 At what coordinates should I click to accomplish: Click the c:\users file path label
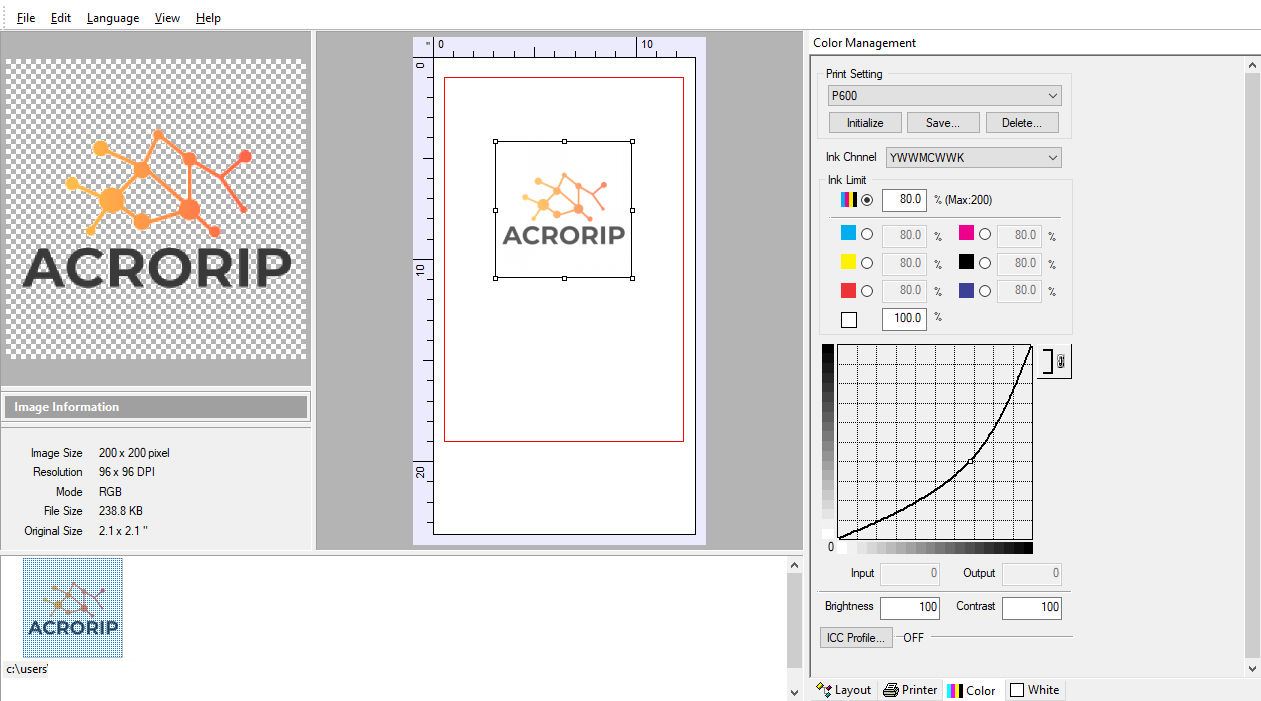tap(27, 669)
